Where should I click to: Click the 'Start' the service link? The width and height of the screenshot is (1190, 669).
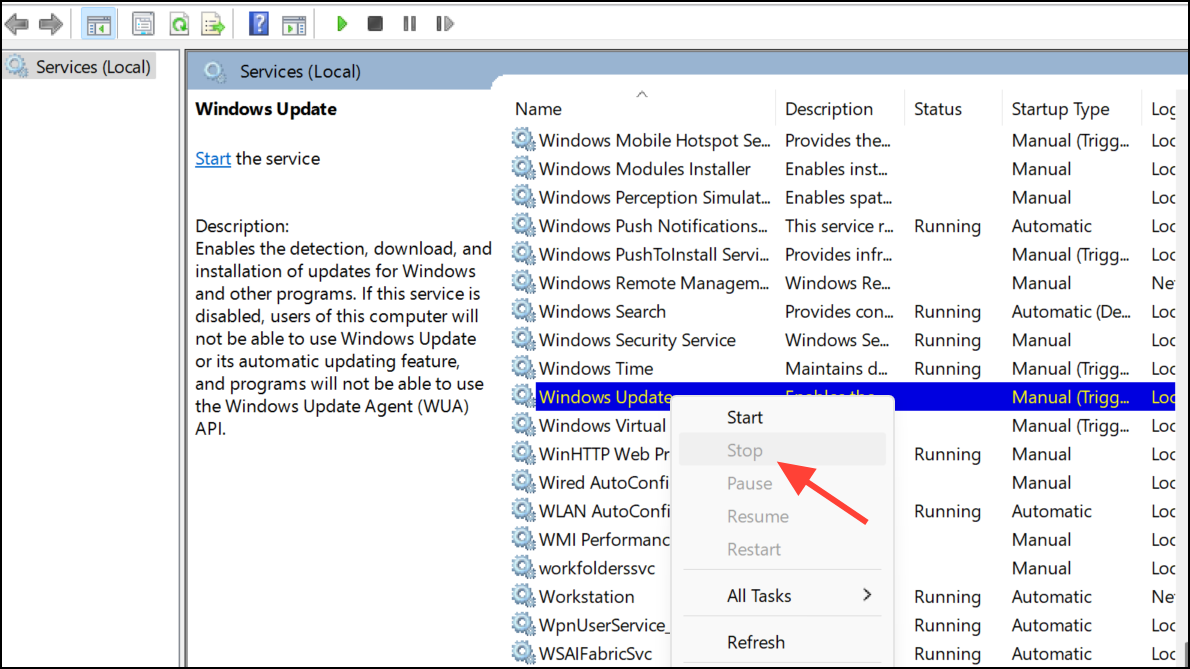click(x=212, y=159)
